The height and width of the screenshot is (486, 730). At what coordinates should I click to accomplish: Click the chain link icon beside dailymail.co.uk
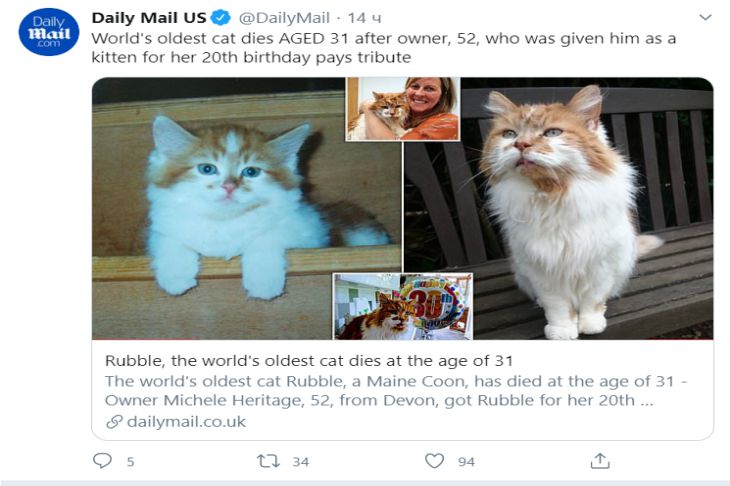[114, 422]
